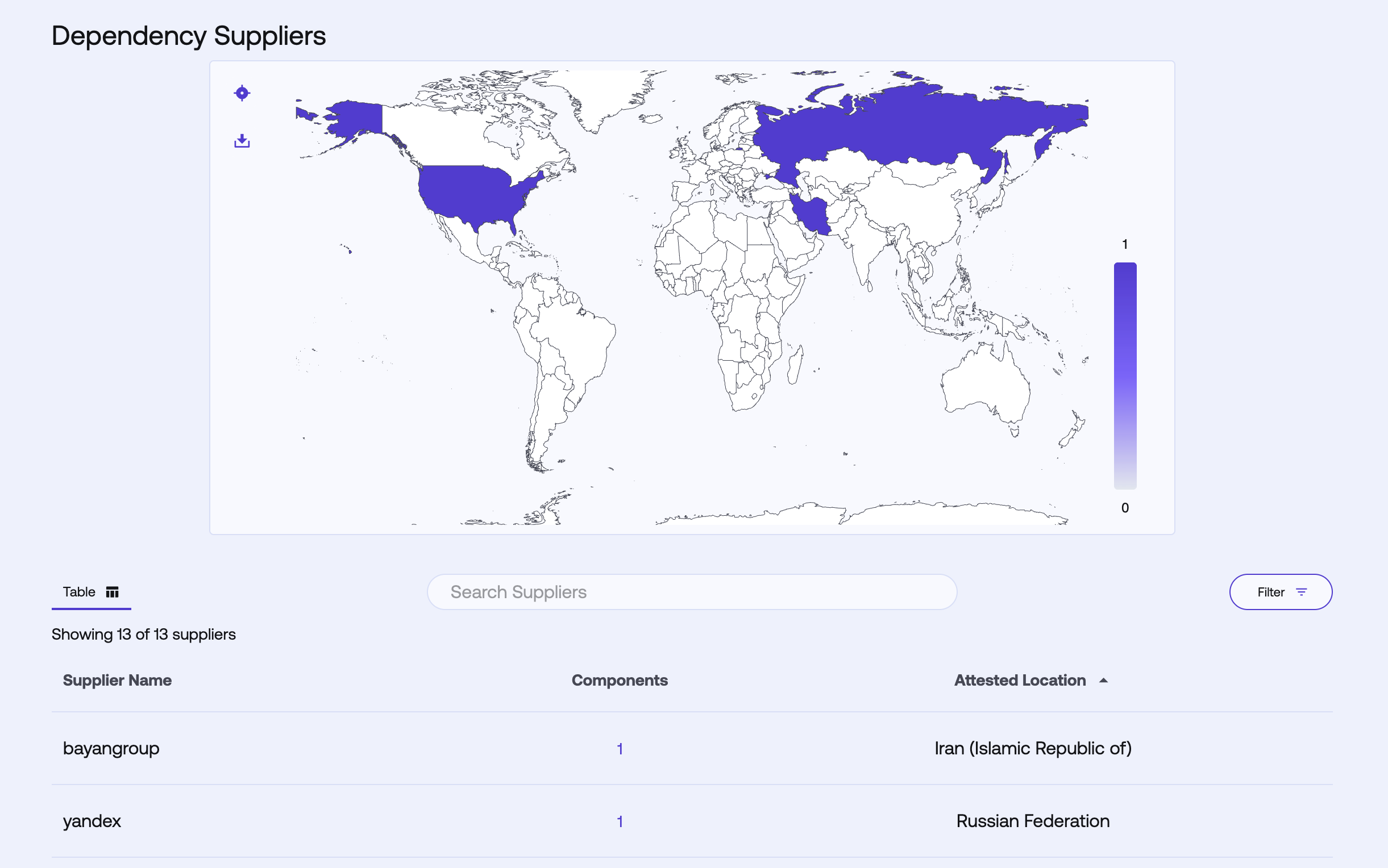The width and height of the screenshot is (1388, 868).
Task: Click Russia on the world map
Action: [919, 126]
